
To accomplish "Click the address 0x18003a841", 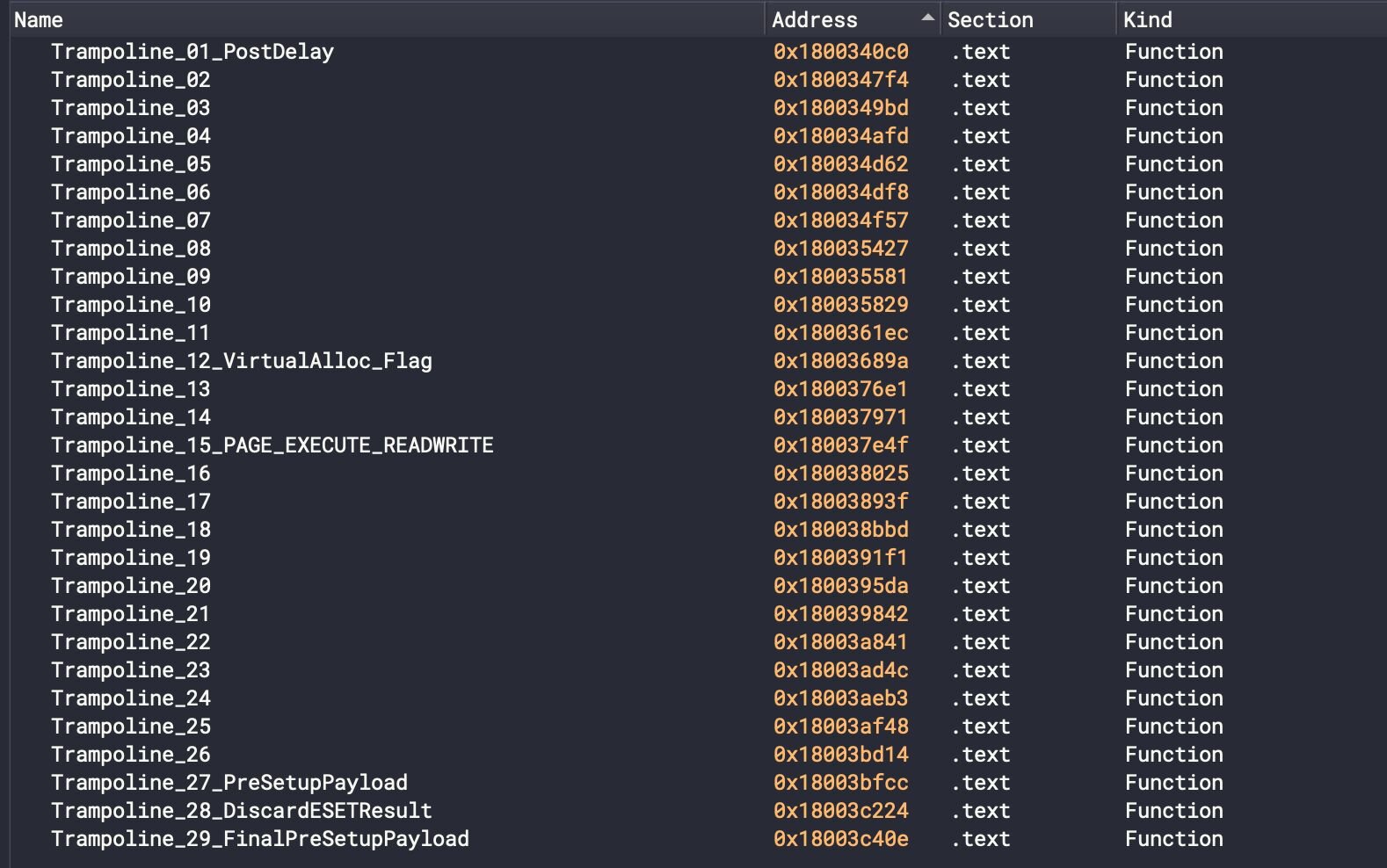I will 840,642.
